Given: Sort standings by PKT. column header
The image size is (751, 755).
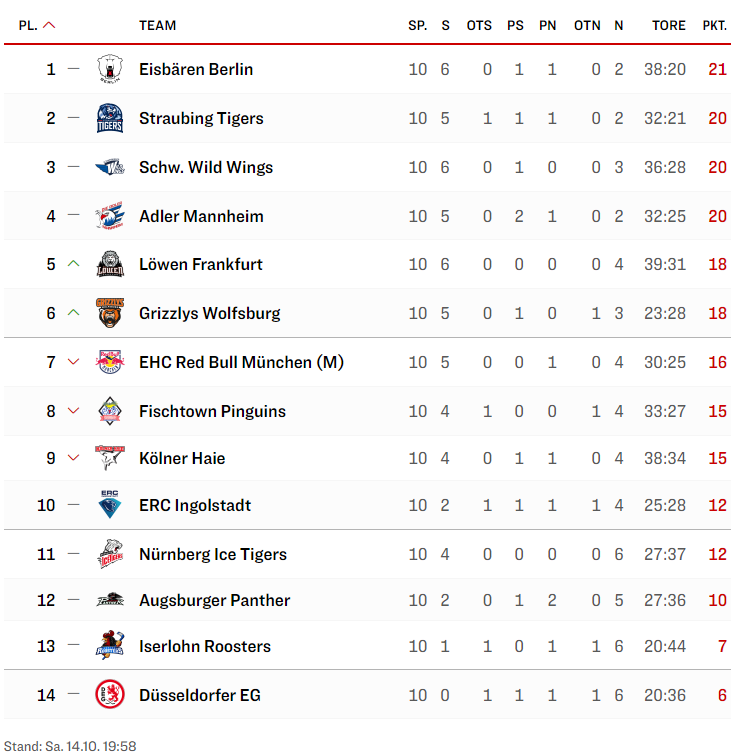Looking at the screenshot, I should coord(714,26).
